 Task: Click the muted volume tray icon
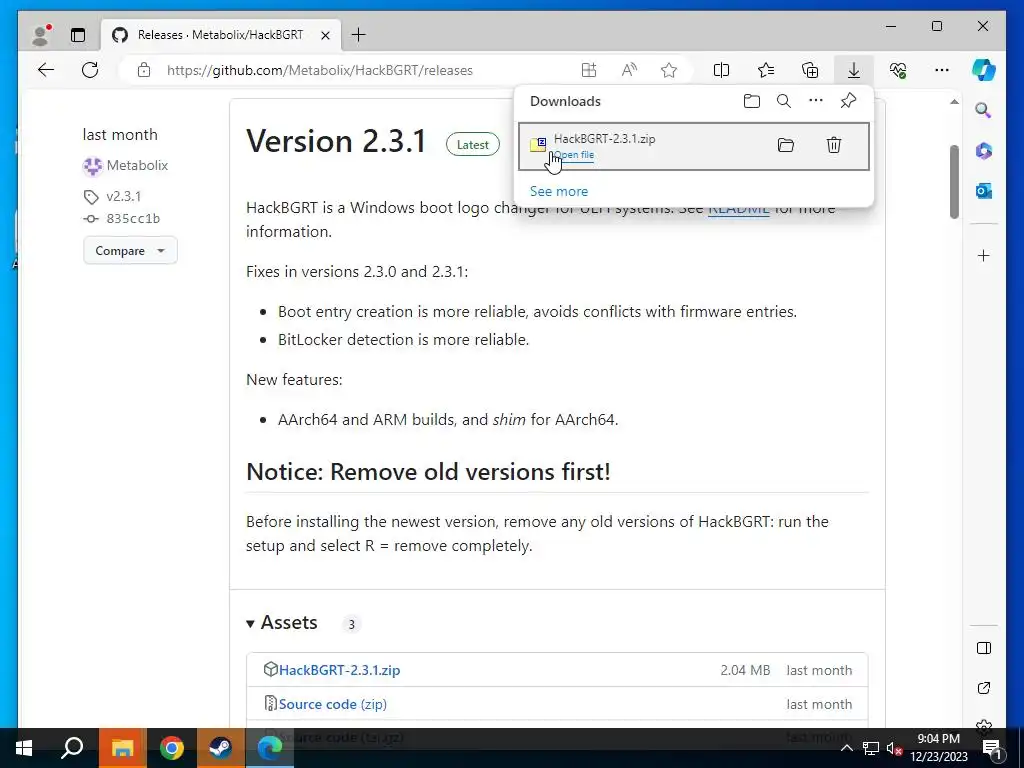[x=895, y=748]
